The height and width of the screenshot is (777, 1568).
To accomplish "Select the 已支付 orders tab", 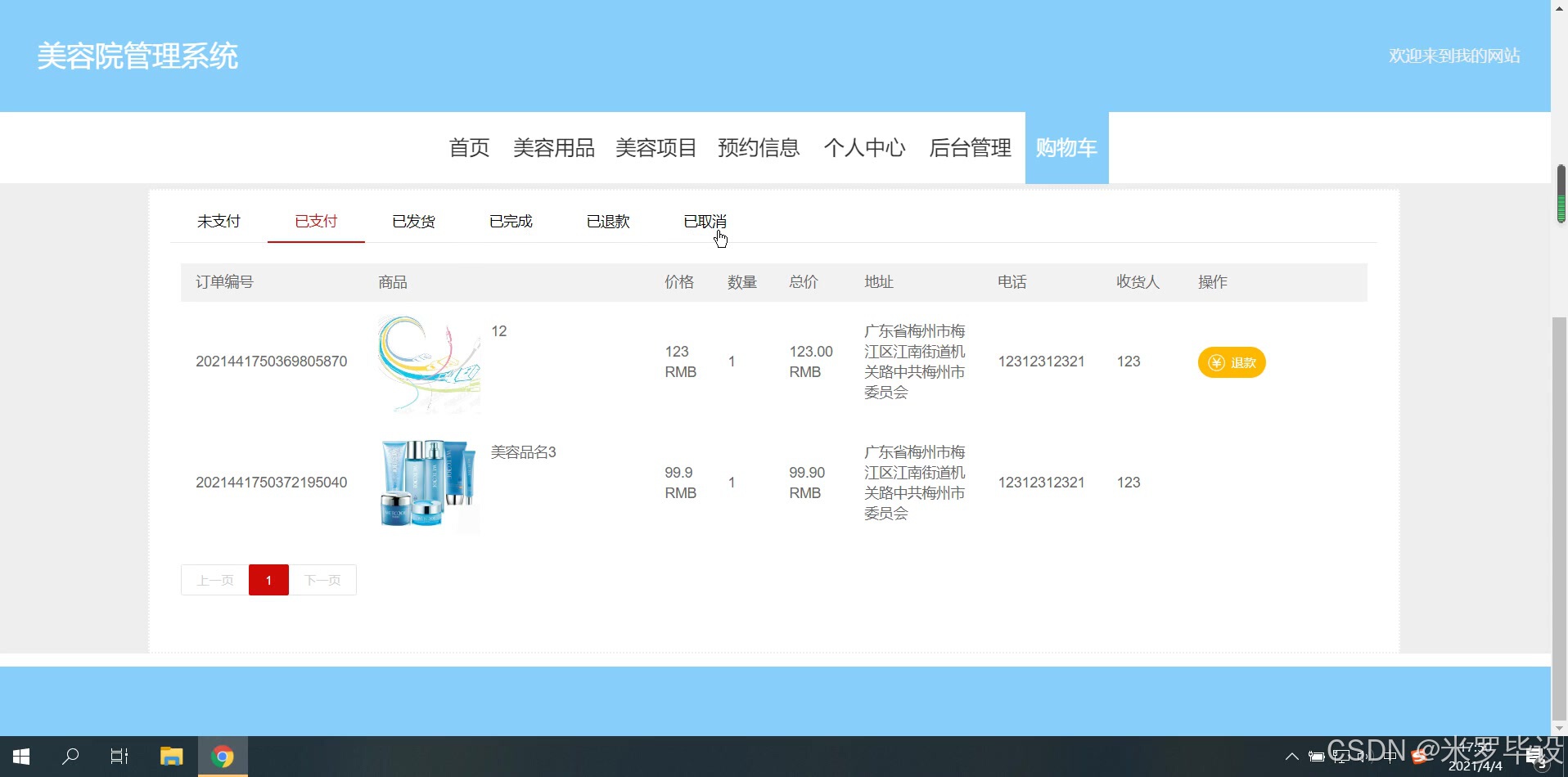I will tap(316, 222).
